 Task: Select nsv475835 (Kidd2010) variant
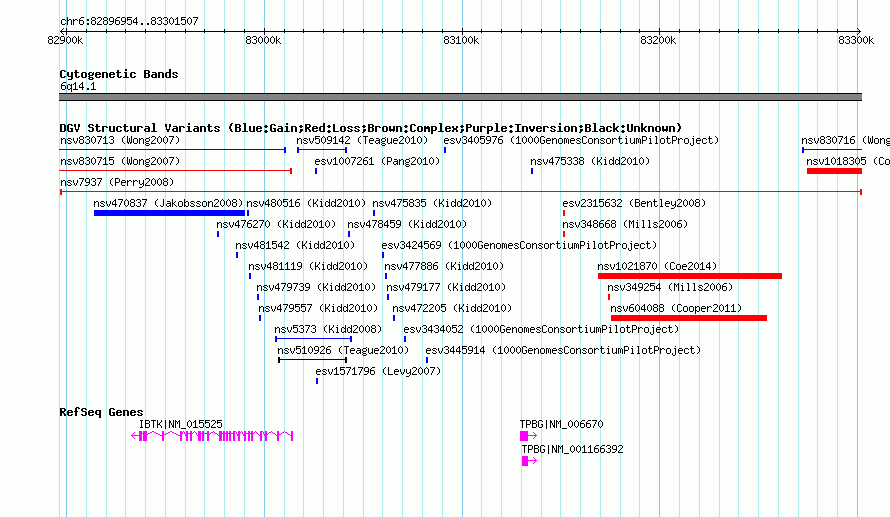pos(432,203)
